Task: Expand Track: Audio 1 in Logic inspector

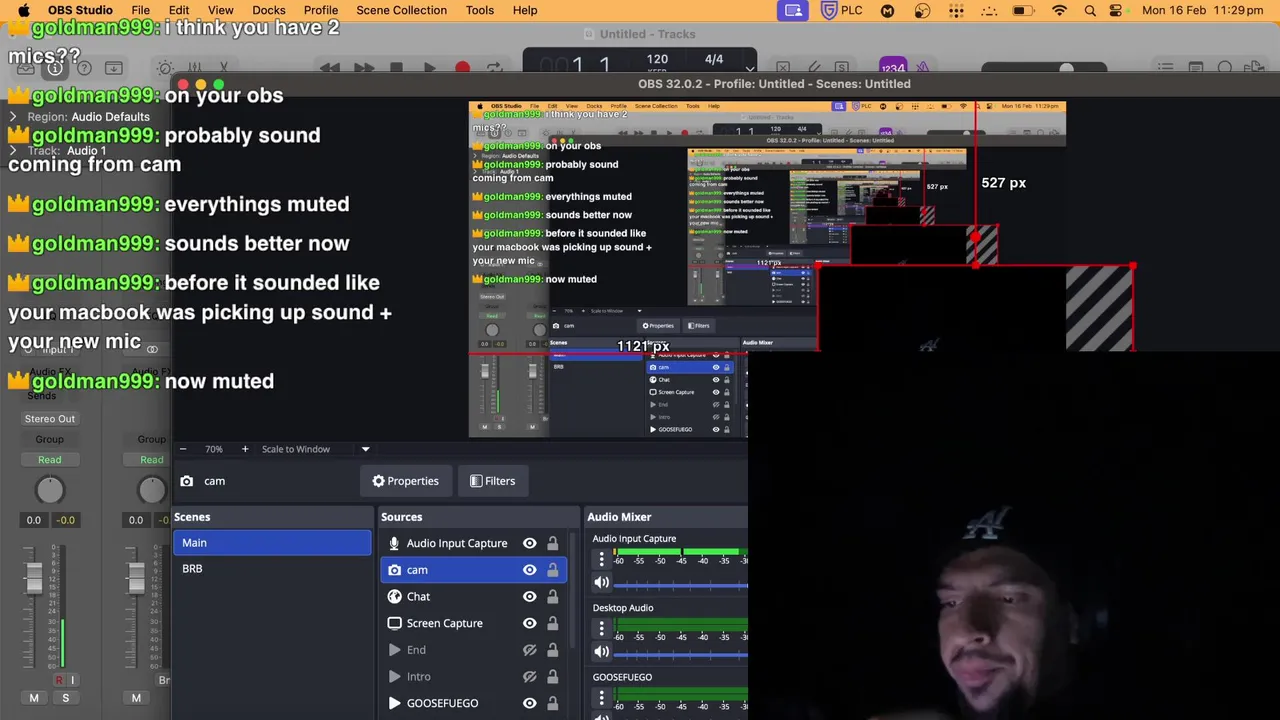Action: [13, 151]
